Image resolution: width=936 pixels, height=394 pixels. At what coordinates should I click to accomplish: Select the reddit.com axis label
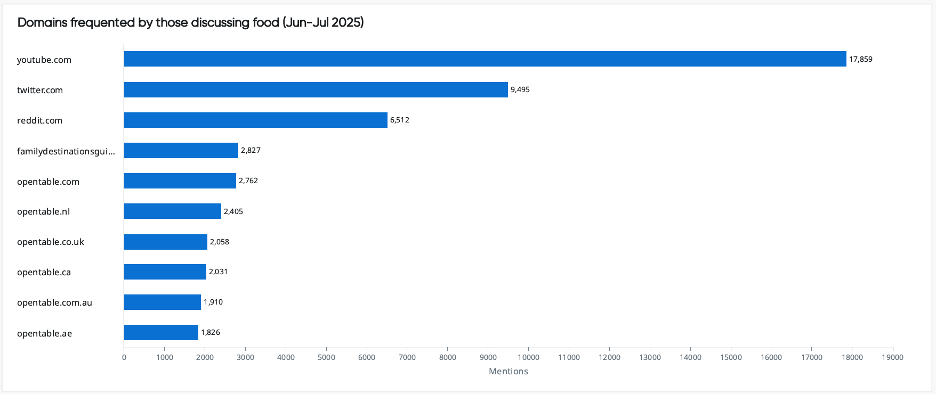(39, 121)
